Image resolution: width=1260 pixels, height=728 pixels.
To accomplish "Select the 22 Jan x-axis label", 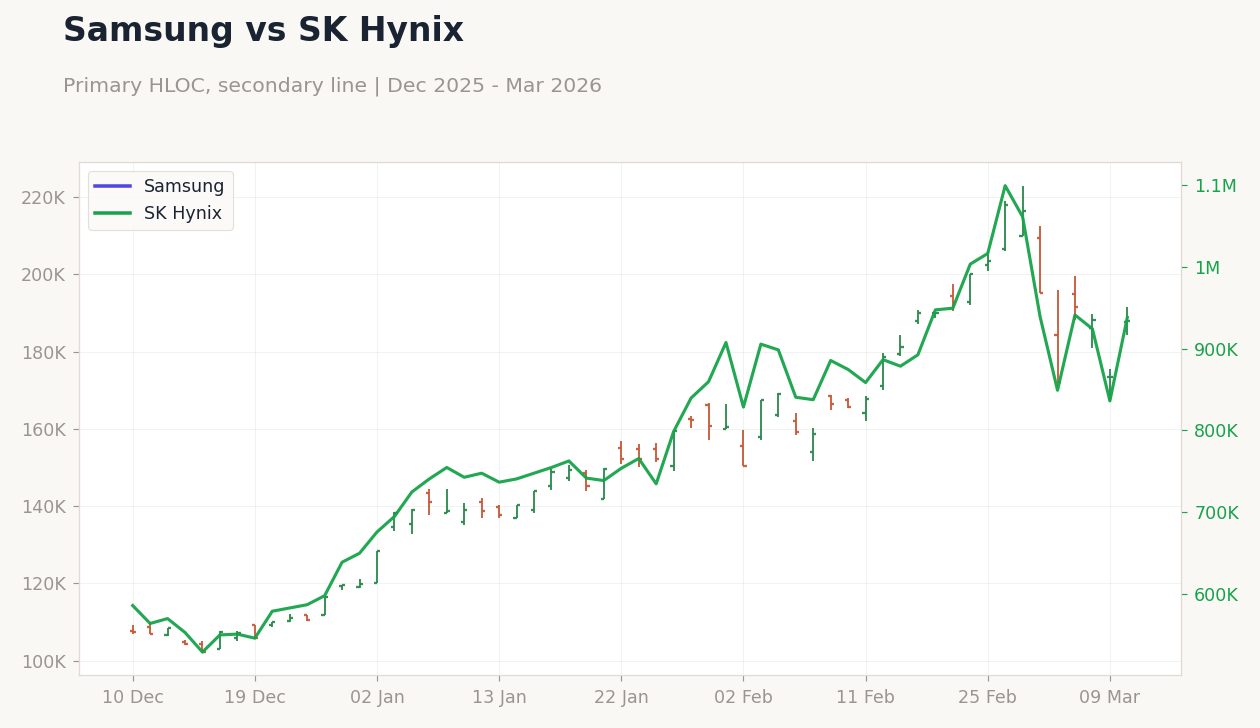I will 621,698.
